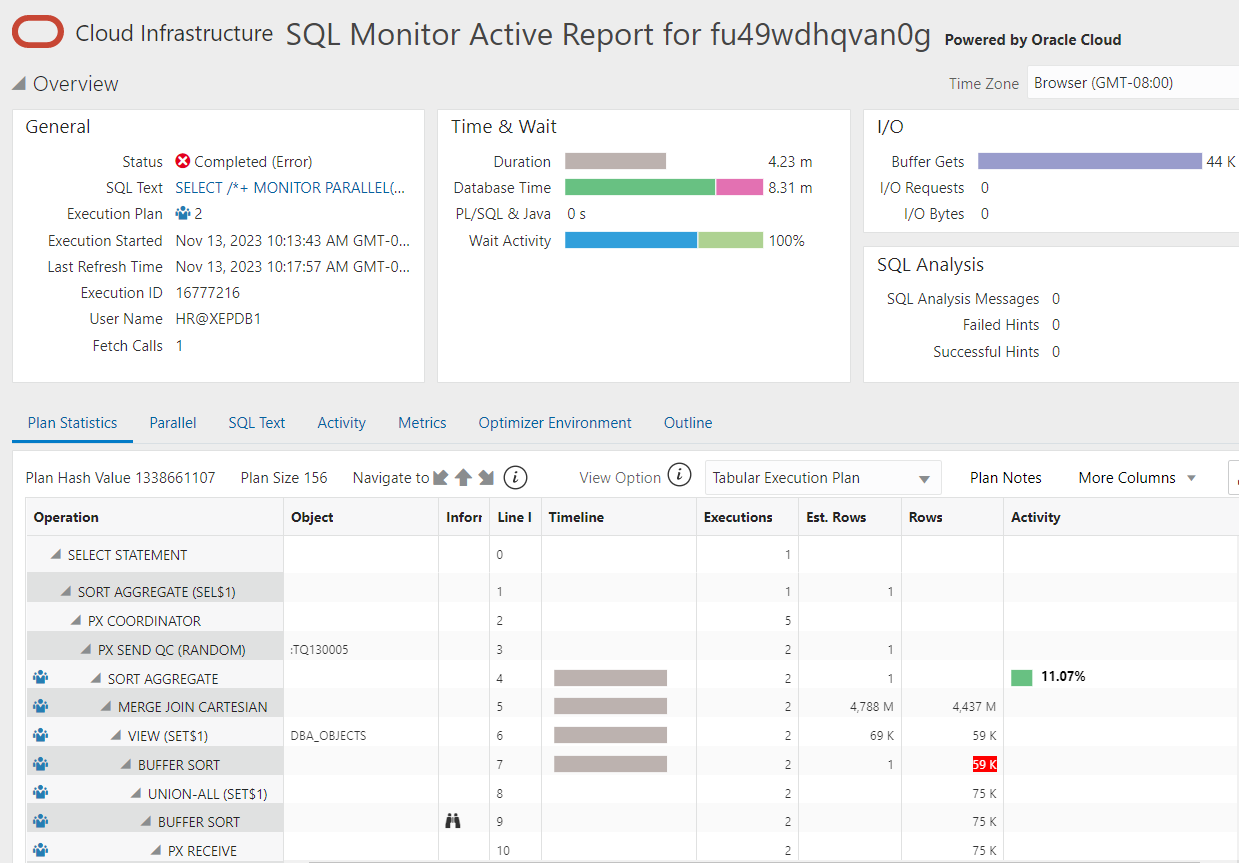Click the blue Wait Activity bar segment
The width and height of the screenshot is (1239, 863).
[631, 240]
